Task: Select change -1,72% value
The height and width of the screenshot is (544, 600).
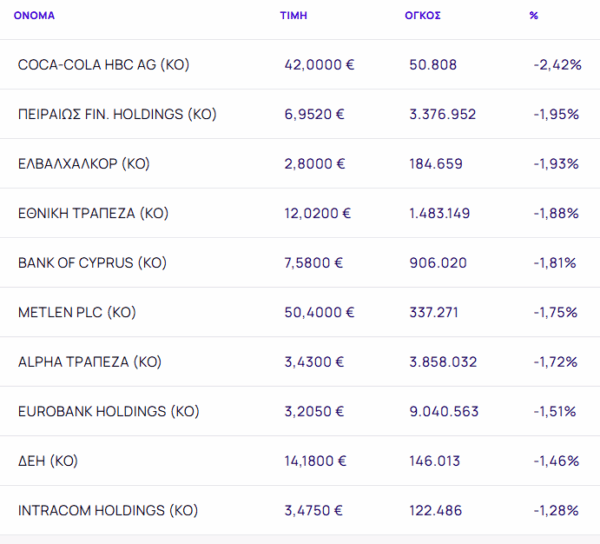Action: click(x=556, y=362)
